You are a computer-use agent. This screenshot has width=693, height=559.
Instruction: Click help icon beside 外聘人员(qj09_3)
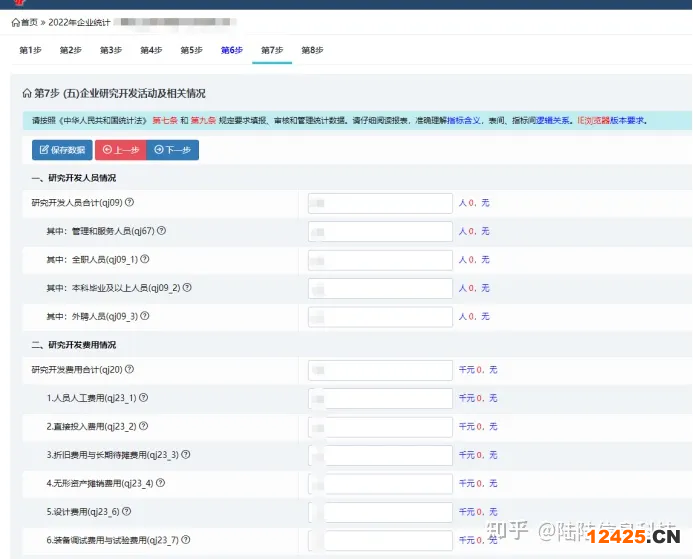[145, 316]
